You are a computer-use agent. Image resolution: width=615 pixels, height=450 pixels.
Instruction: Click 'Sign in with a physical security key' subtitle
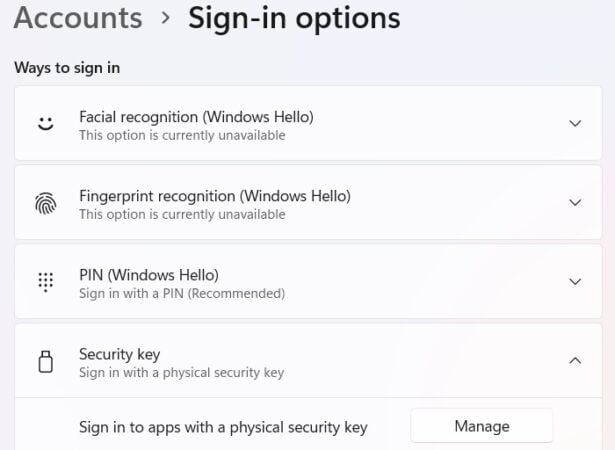(x=182, y=372)
